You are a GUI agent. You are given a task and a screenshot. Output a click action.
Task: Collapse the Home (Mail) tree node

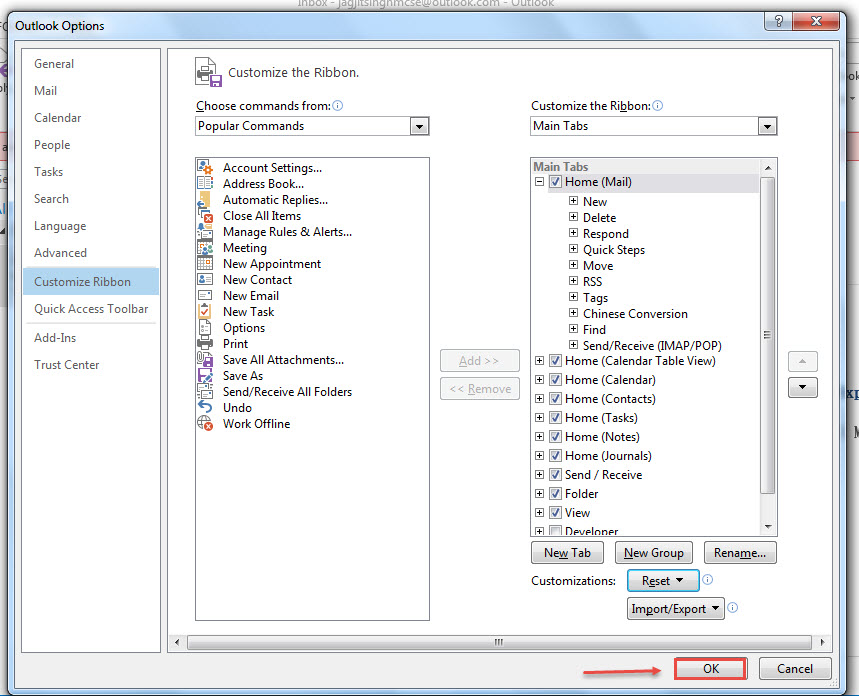[x=540, y=181]
